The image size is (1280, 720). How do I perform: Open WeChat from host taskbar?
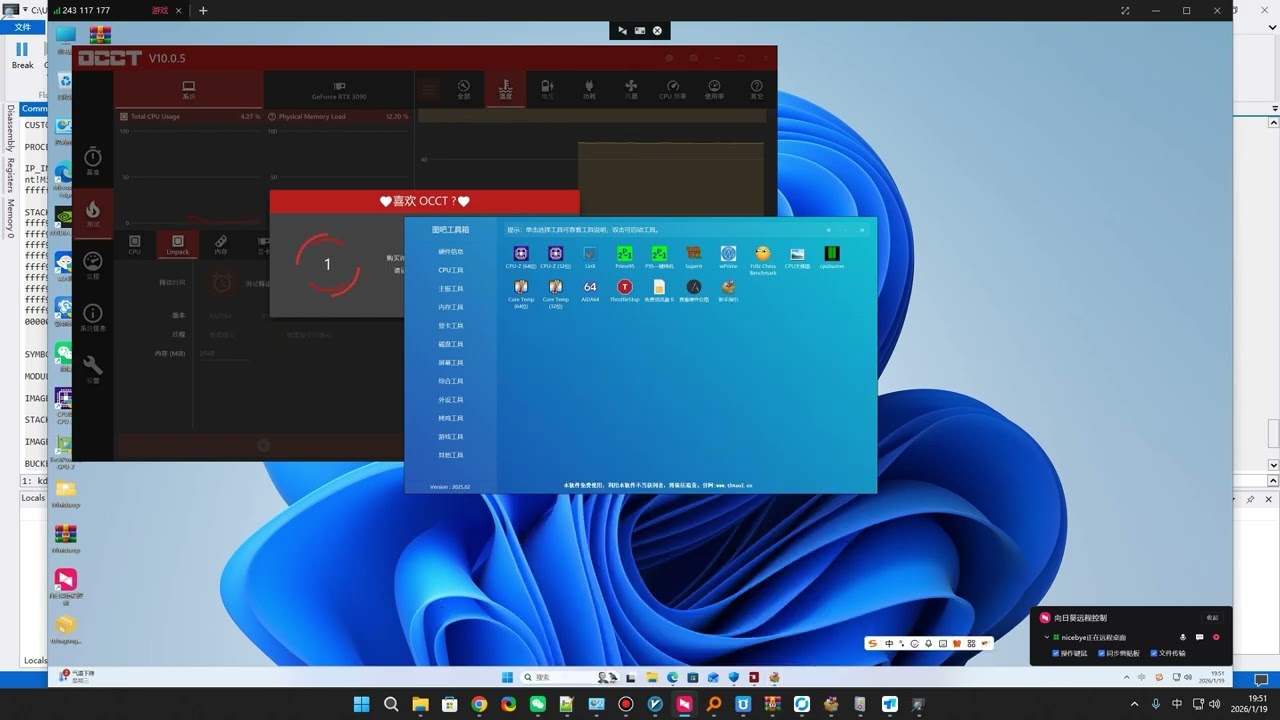(538, 704)
